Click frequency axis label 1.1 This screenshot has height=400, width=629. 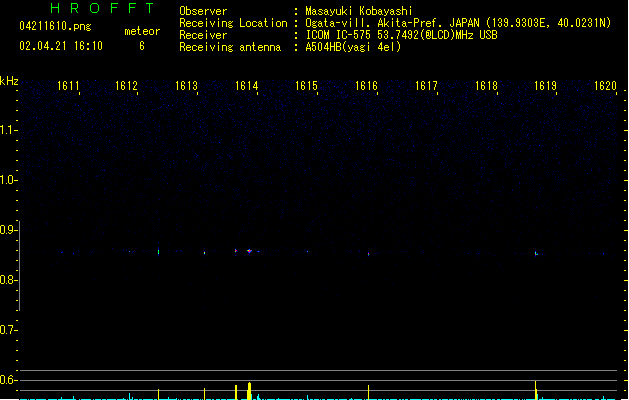pyautogui.click(x=8, y=130)
